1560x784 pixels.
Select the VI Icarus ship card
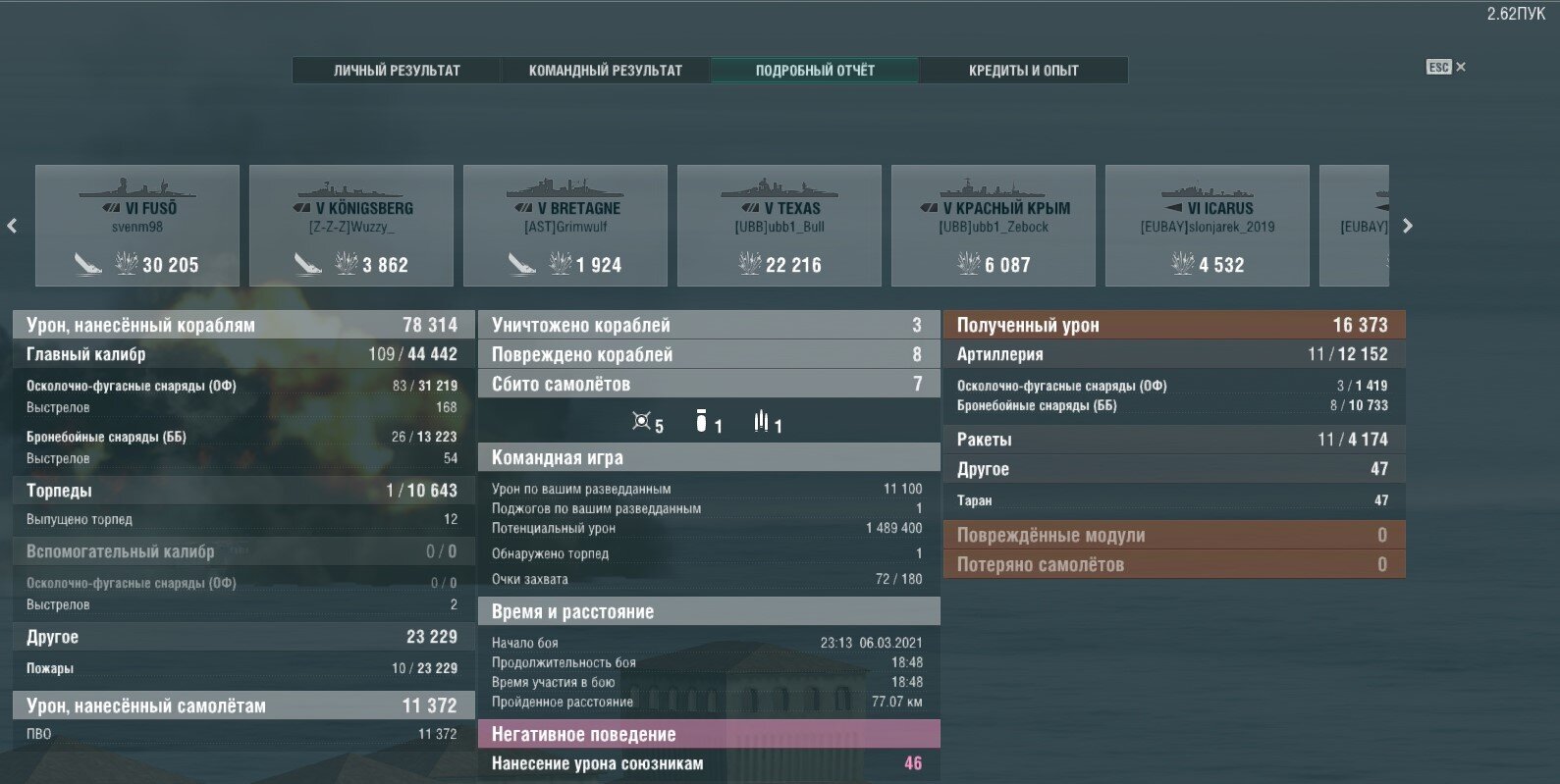(x=1208, y=226)
